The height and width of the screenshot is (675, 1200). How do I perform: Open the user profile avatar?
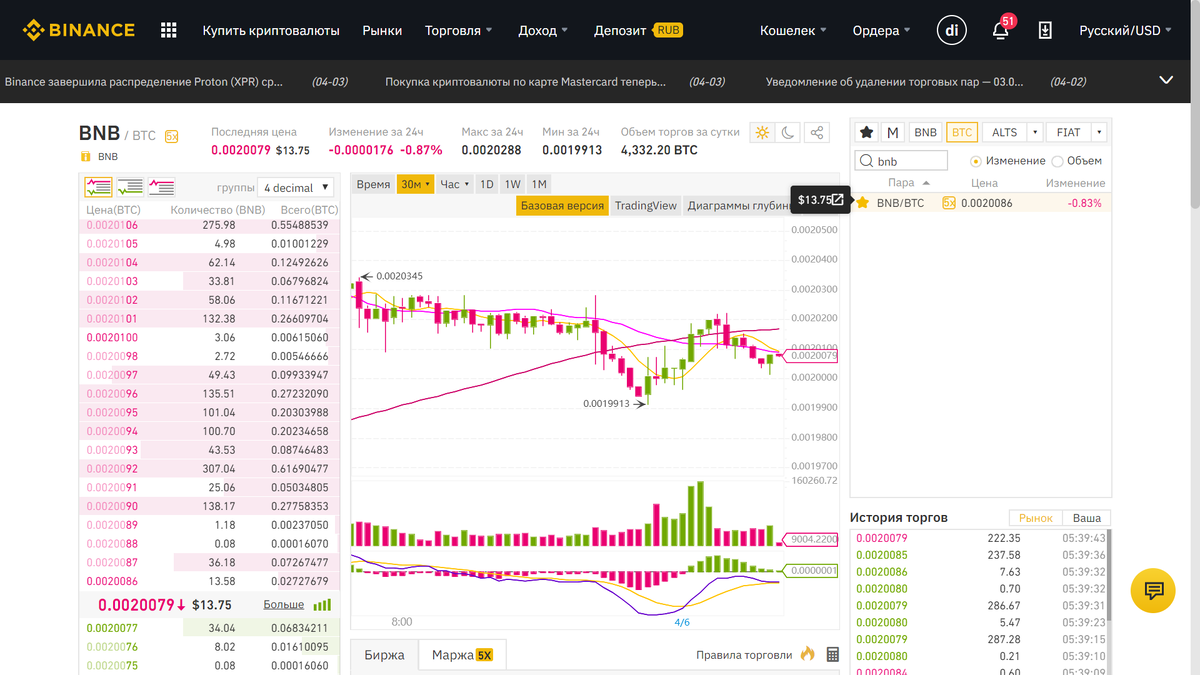(951, 30)
